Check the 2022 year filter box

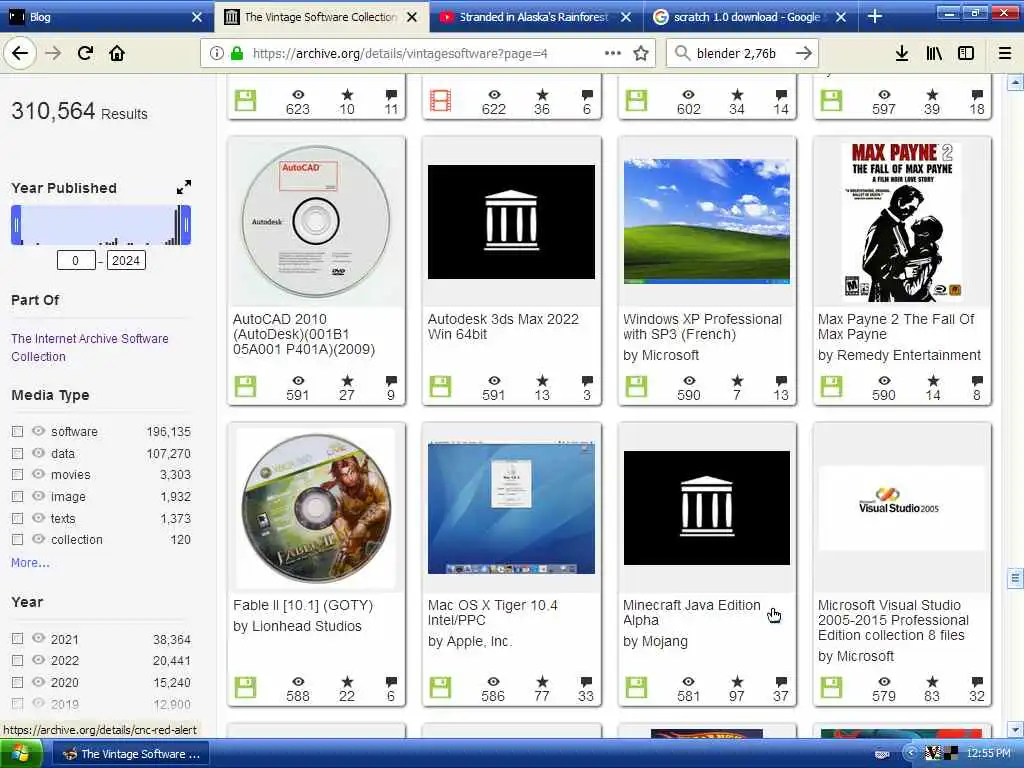click(x=18, y=660)
